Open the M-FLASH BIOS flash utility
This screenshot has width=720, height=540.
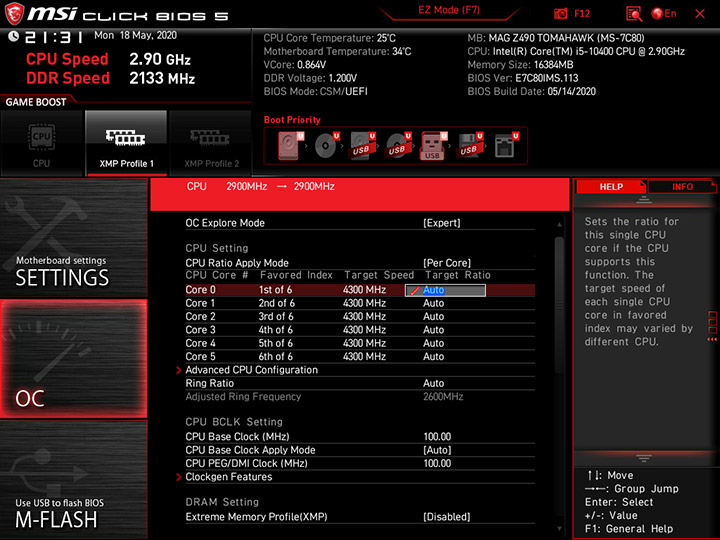(x=73, y=479)
